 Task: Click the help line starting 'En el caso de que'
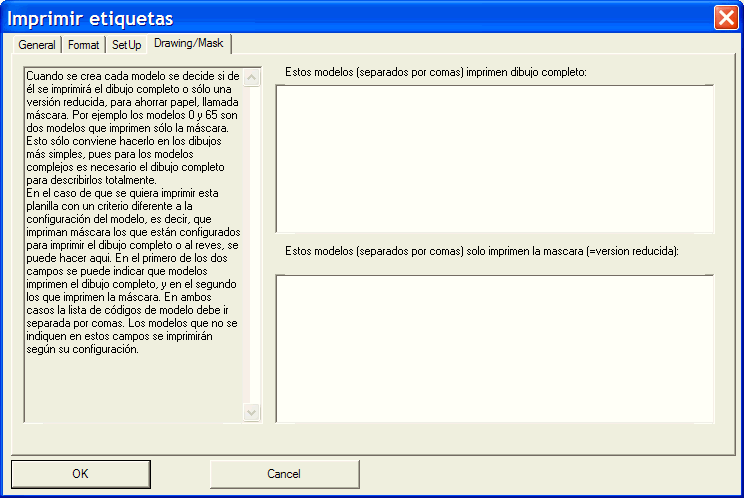pos(122,192)
